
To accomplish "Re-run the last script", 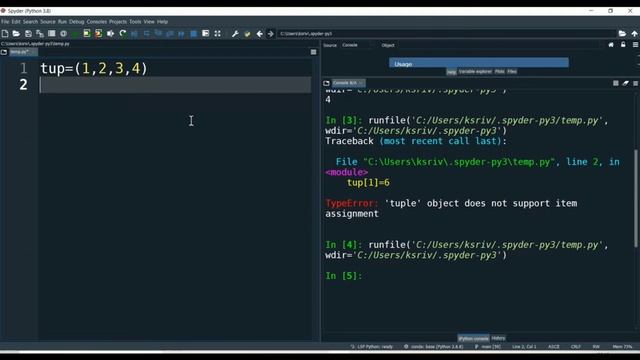I will [122, 33].
